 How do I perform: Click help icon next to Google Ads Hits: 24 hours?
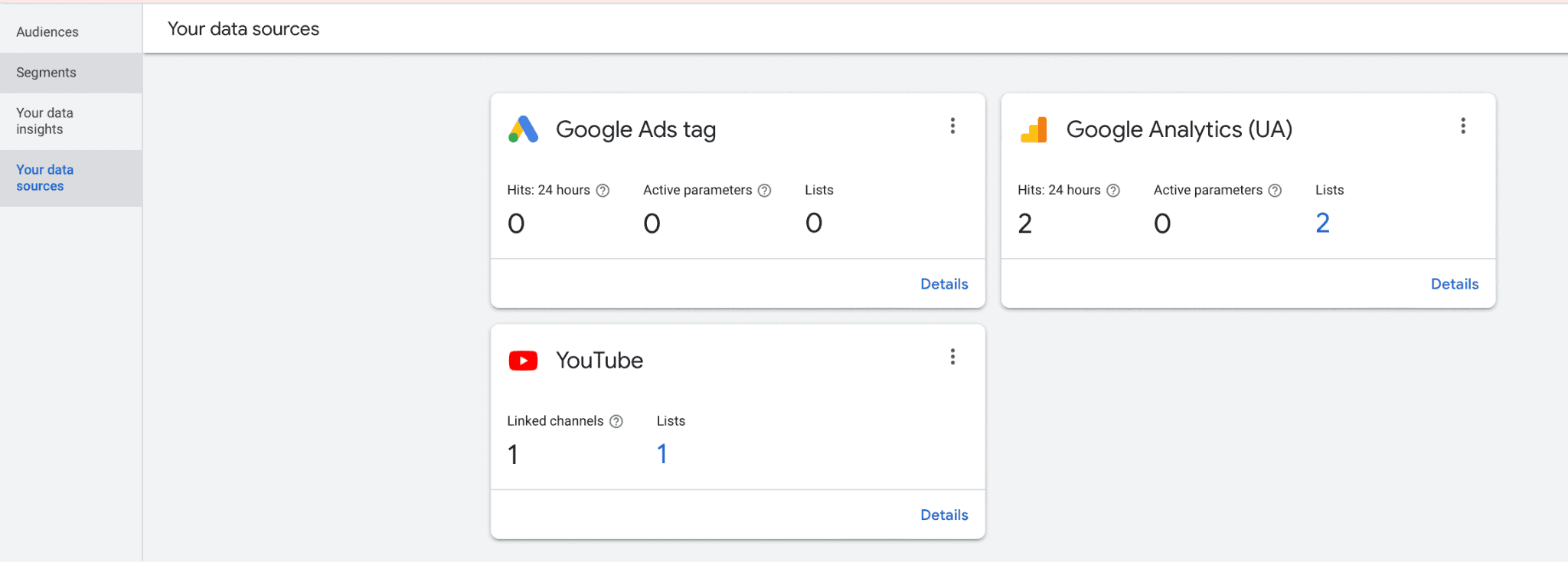[603, 191]
